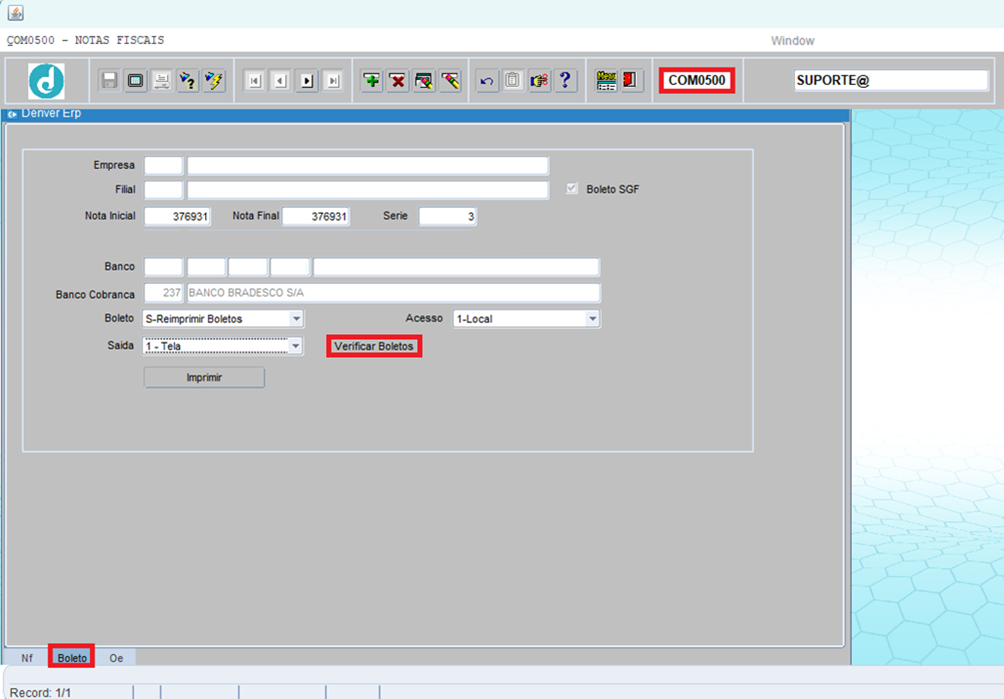The image size is (1004, 699).
Task: Click the Empresa code input field
Action: 163,165
